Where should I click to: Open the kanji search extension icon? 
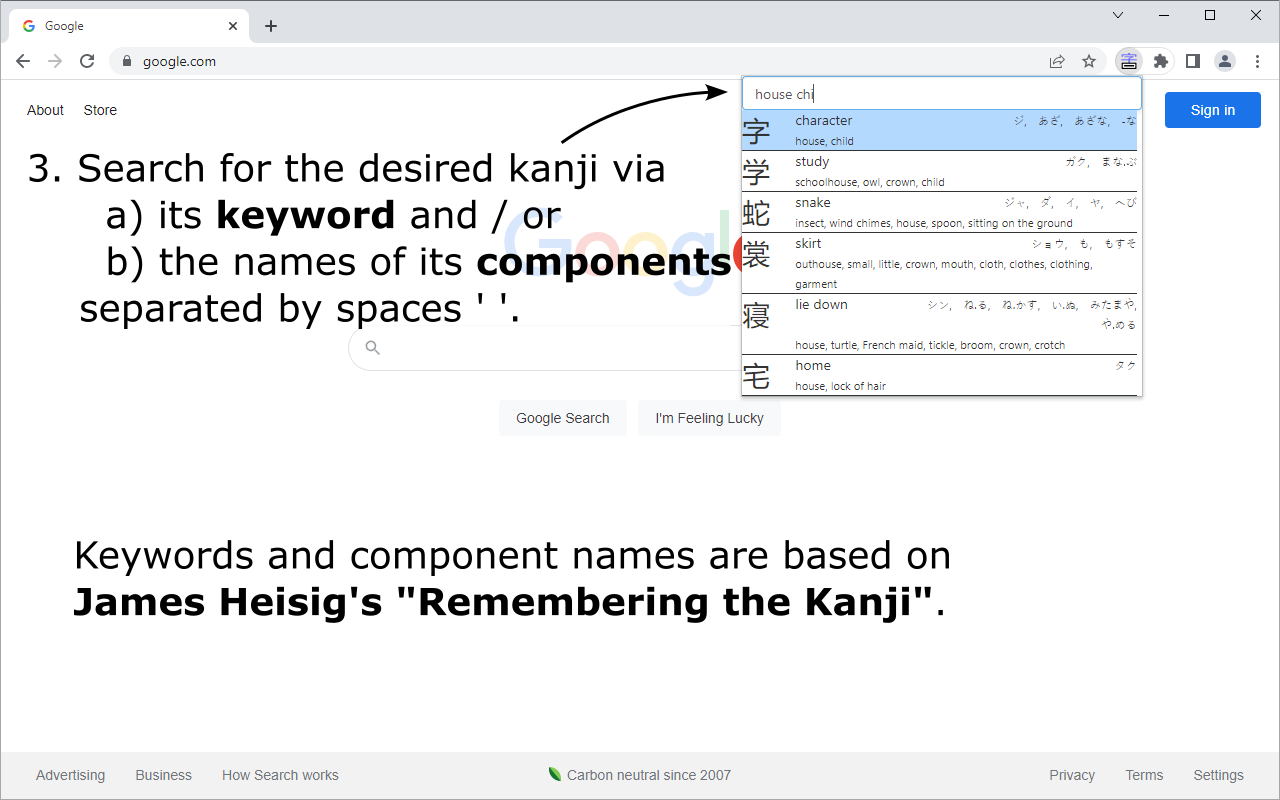click(x=1129, y=61)
